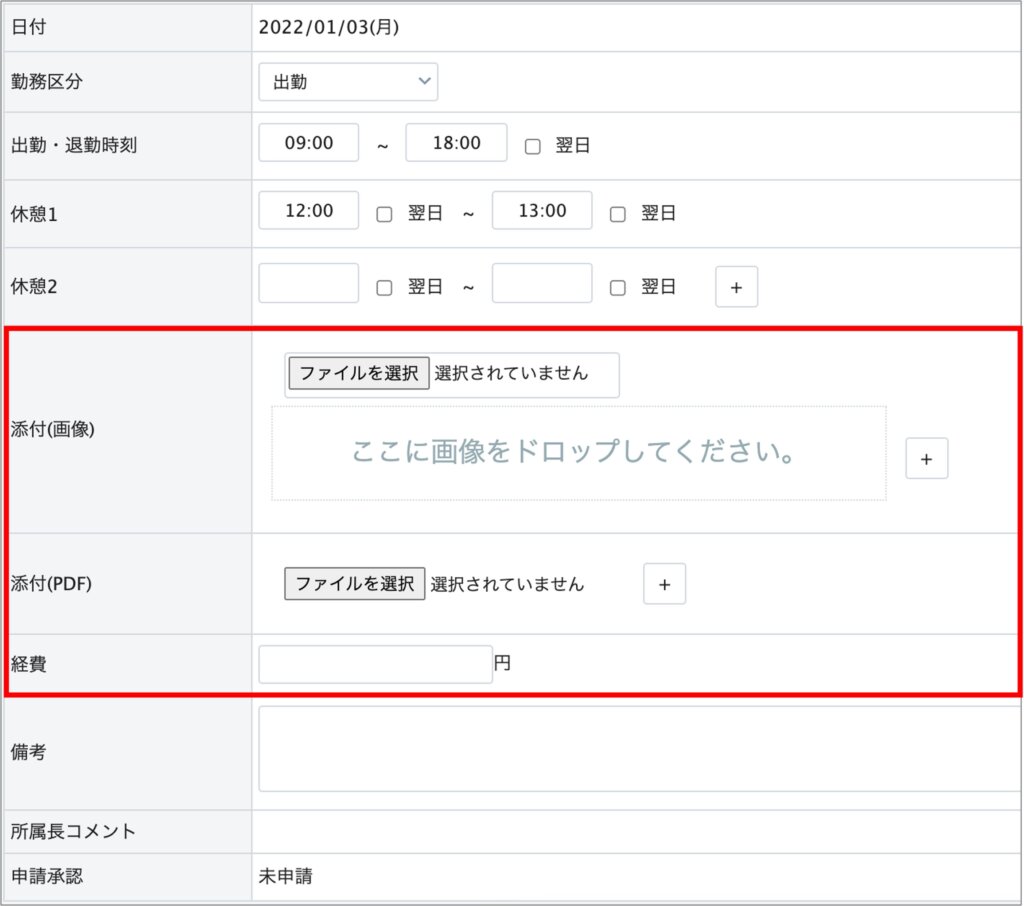Viewport: 1024px width, 906px height.
Task: Add another image attachment with plus button
Action: tap(926, 459)
